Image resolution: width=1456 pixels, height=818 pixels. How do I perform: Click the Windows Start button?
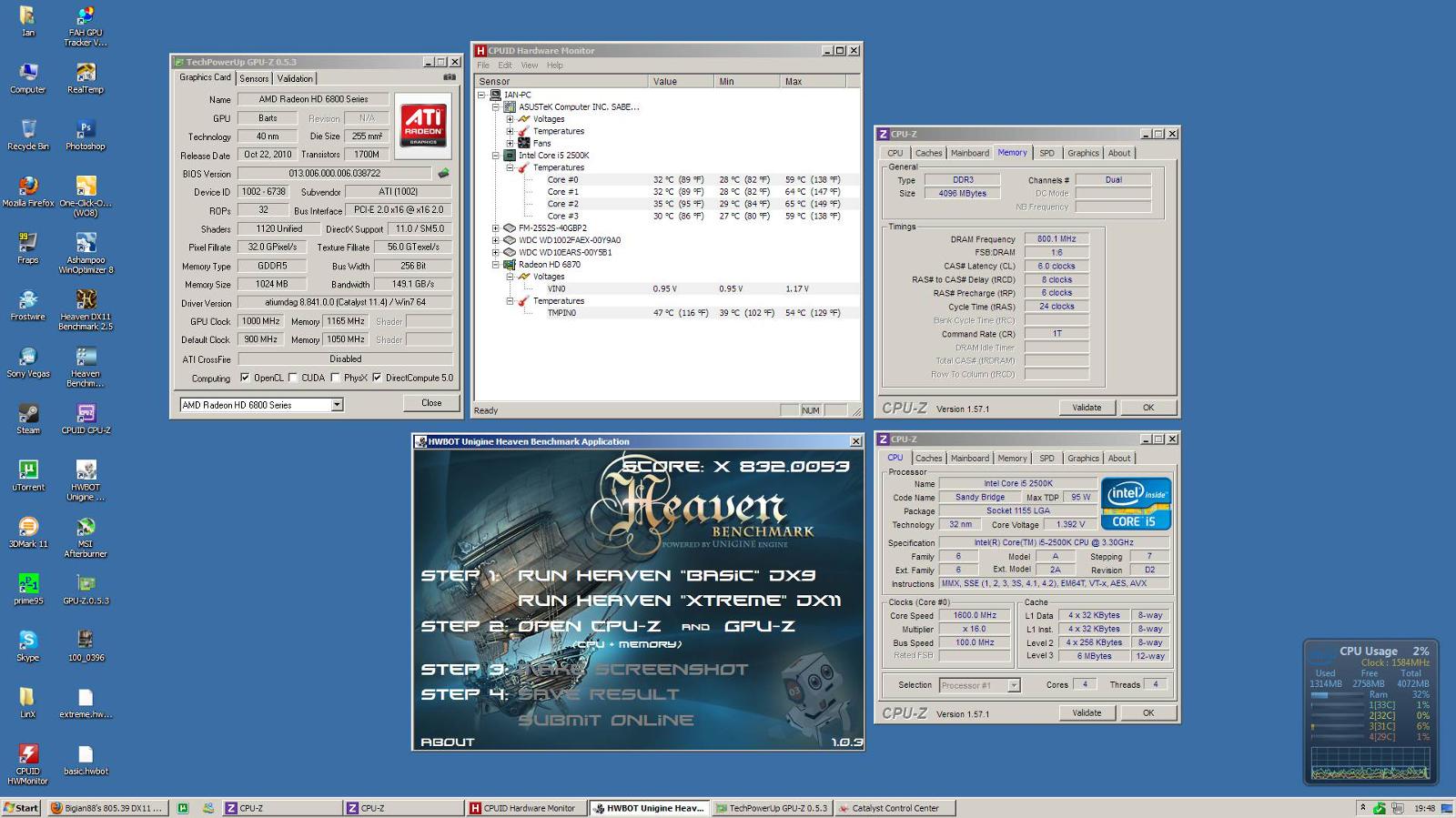pos(21,808)
